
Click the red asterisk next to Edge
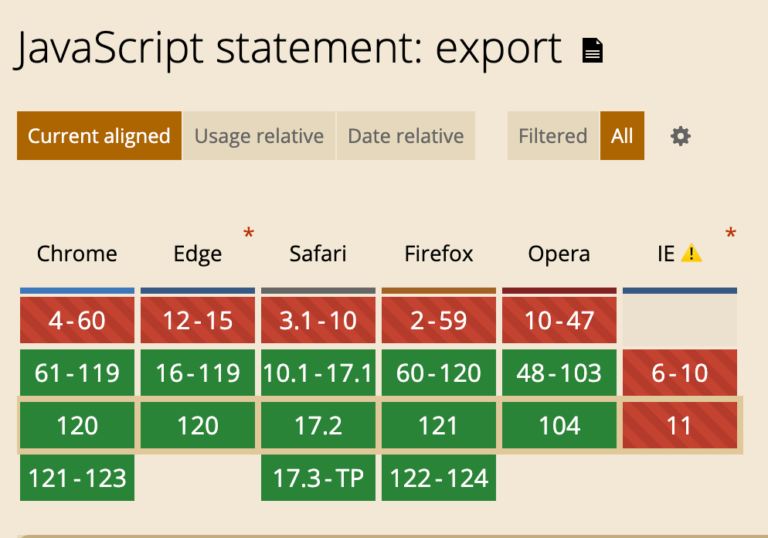[x=248, y=234]
